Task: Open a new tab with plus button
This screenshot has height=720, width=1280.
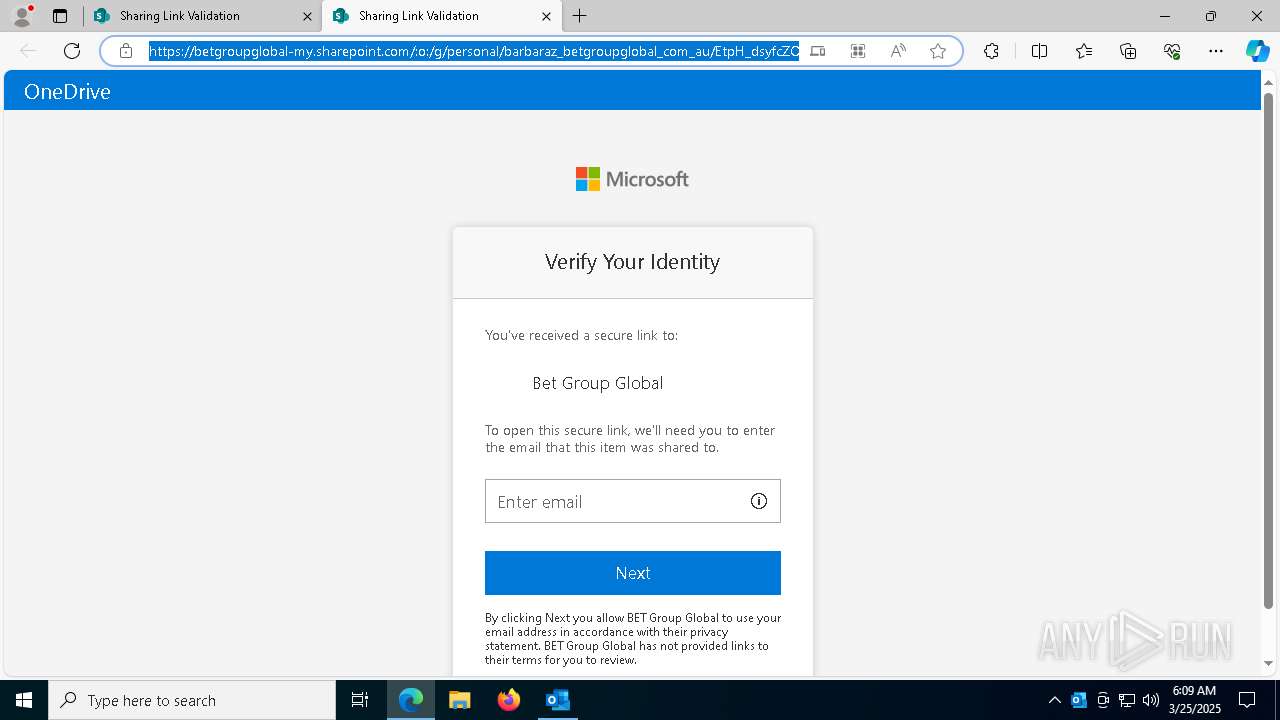Action: point(580,16)
